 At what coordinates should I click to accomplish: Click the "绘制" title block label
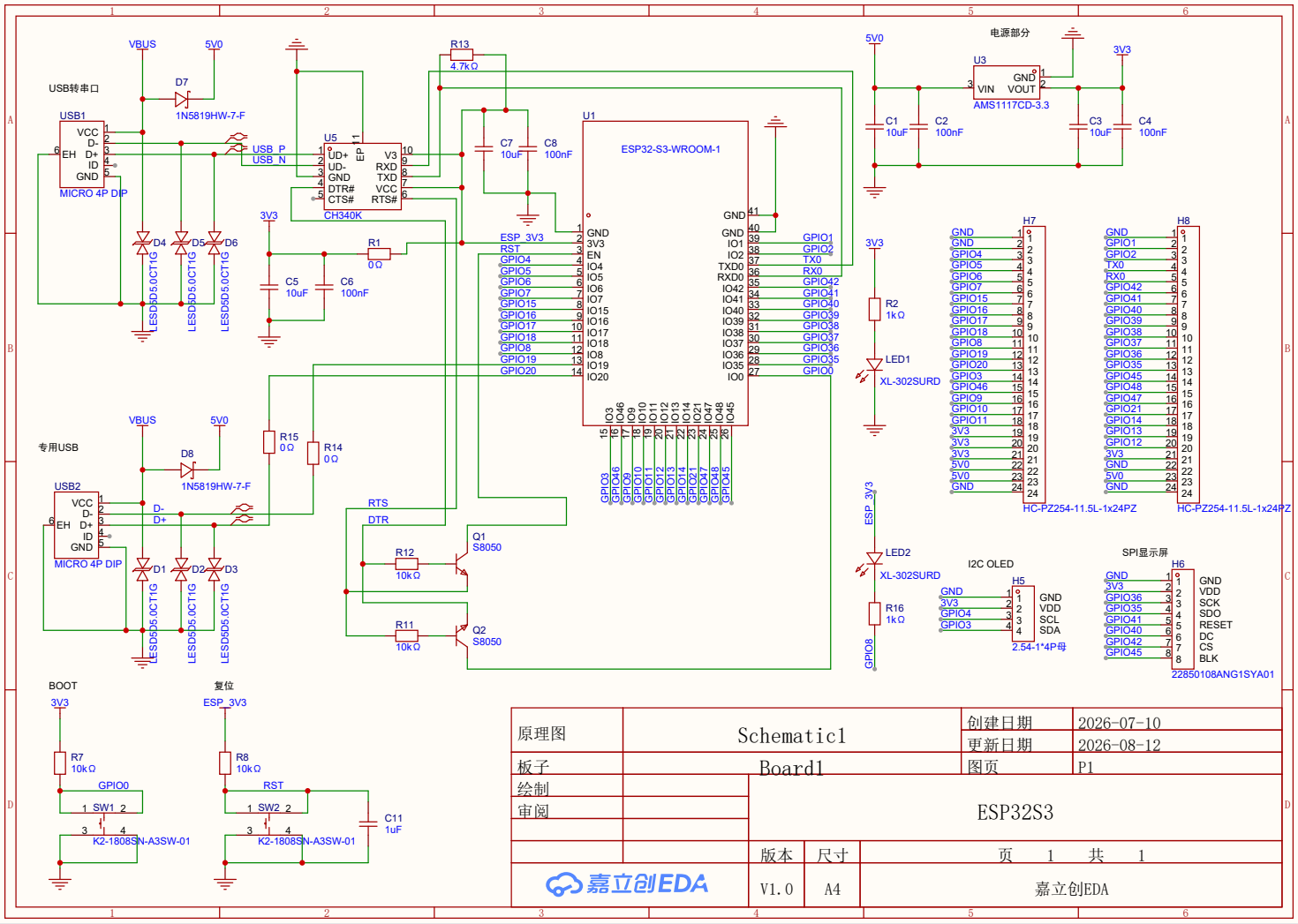tap(533, 789)
